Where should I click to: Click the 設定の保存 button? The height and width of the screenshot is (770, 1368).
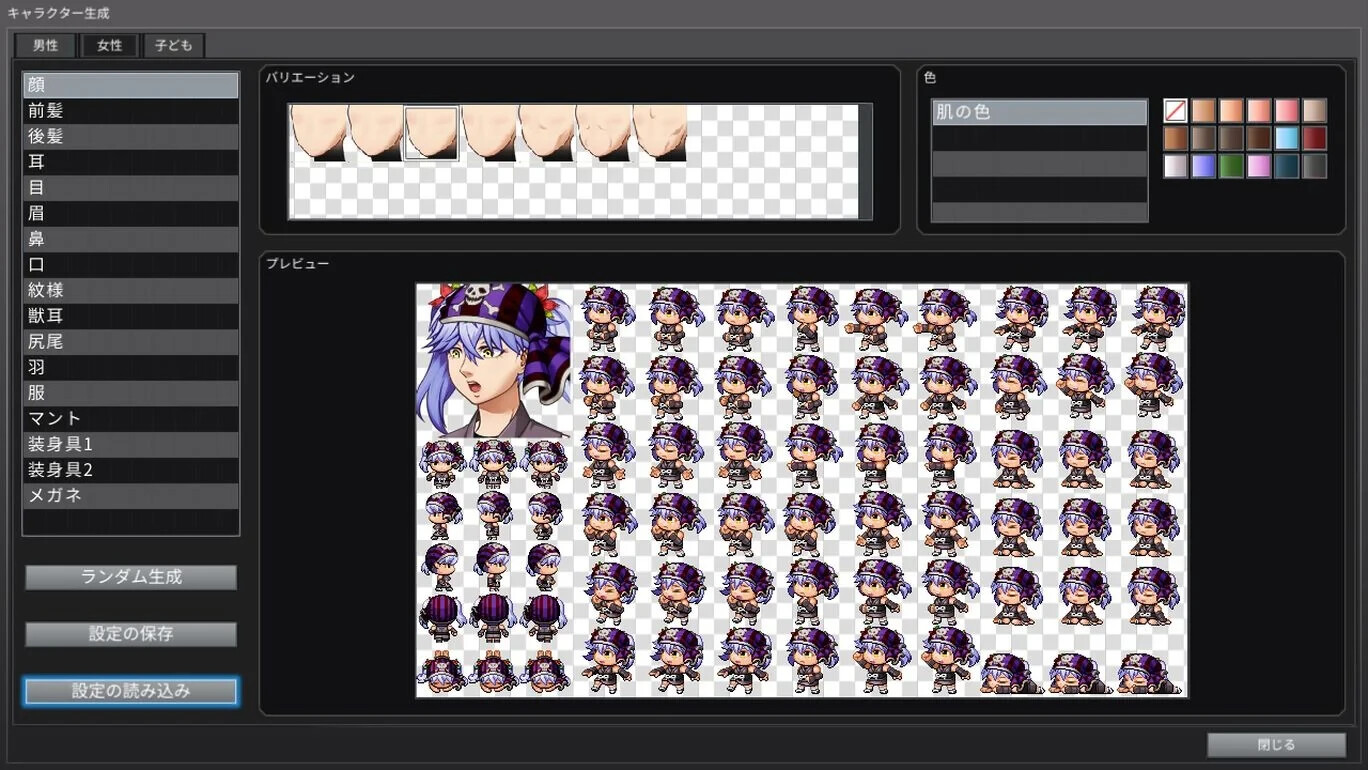tap(131, 634)
